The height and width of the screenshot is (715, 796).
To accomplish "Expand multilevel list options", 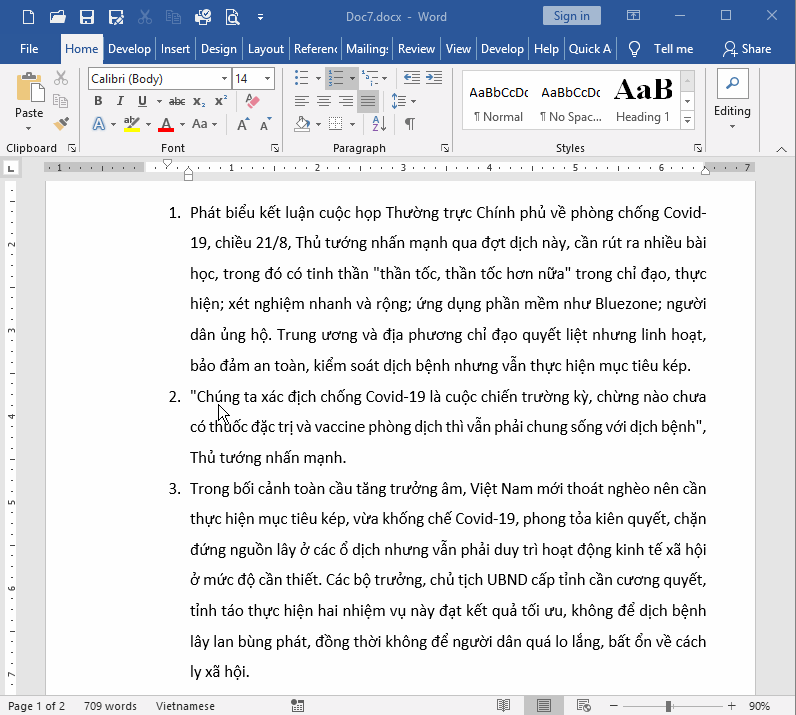I will [384, 78].
